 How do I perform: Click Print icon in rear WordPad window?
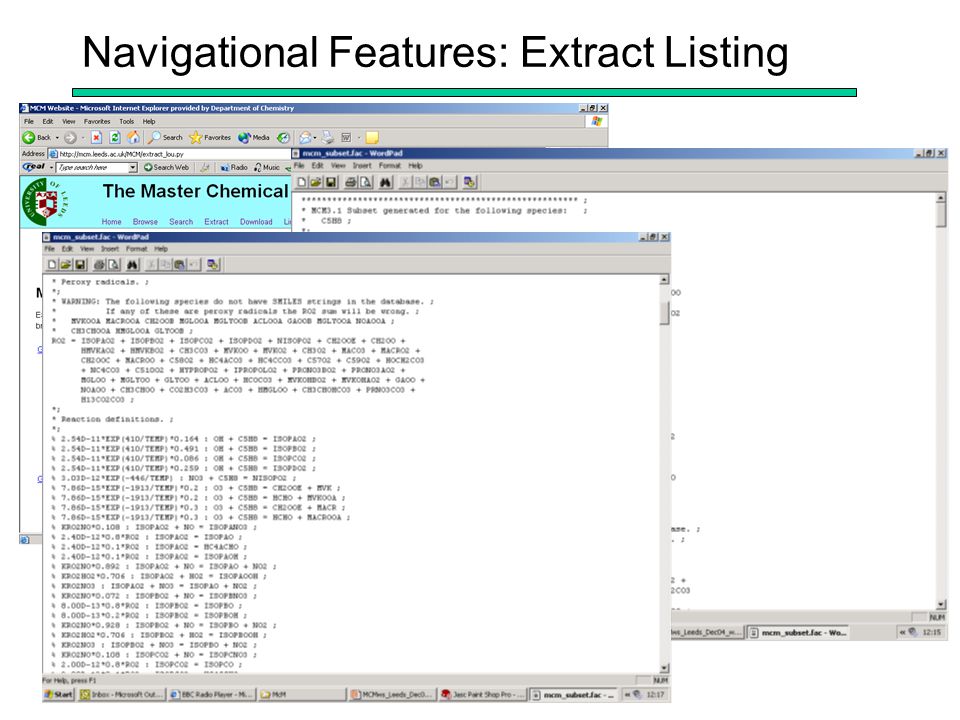point(351,182)
